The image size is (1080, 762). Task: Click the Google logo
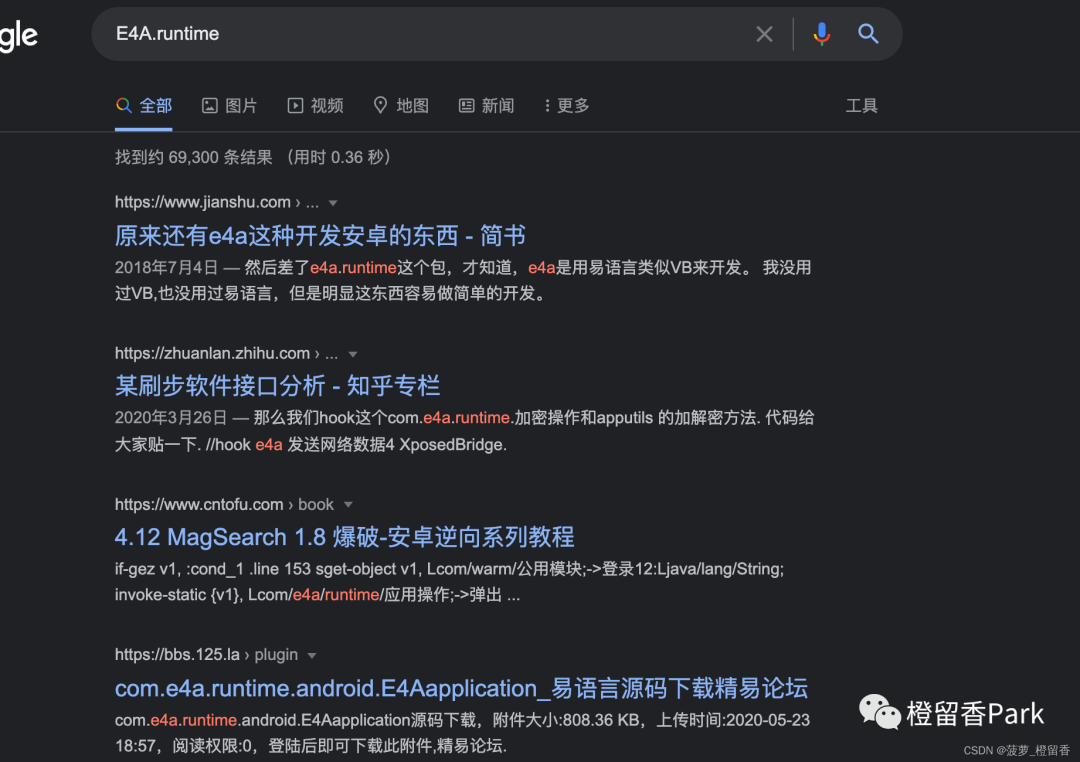tap(19, 36)
